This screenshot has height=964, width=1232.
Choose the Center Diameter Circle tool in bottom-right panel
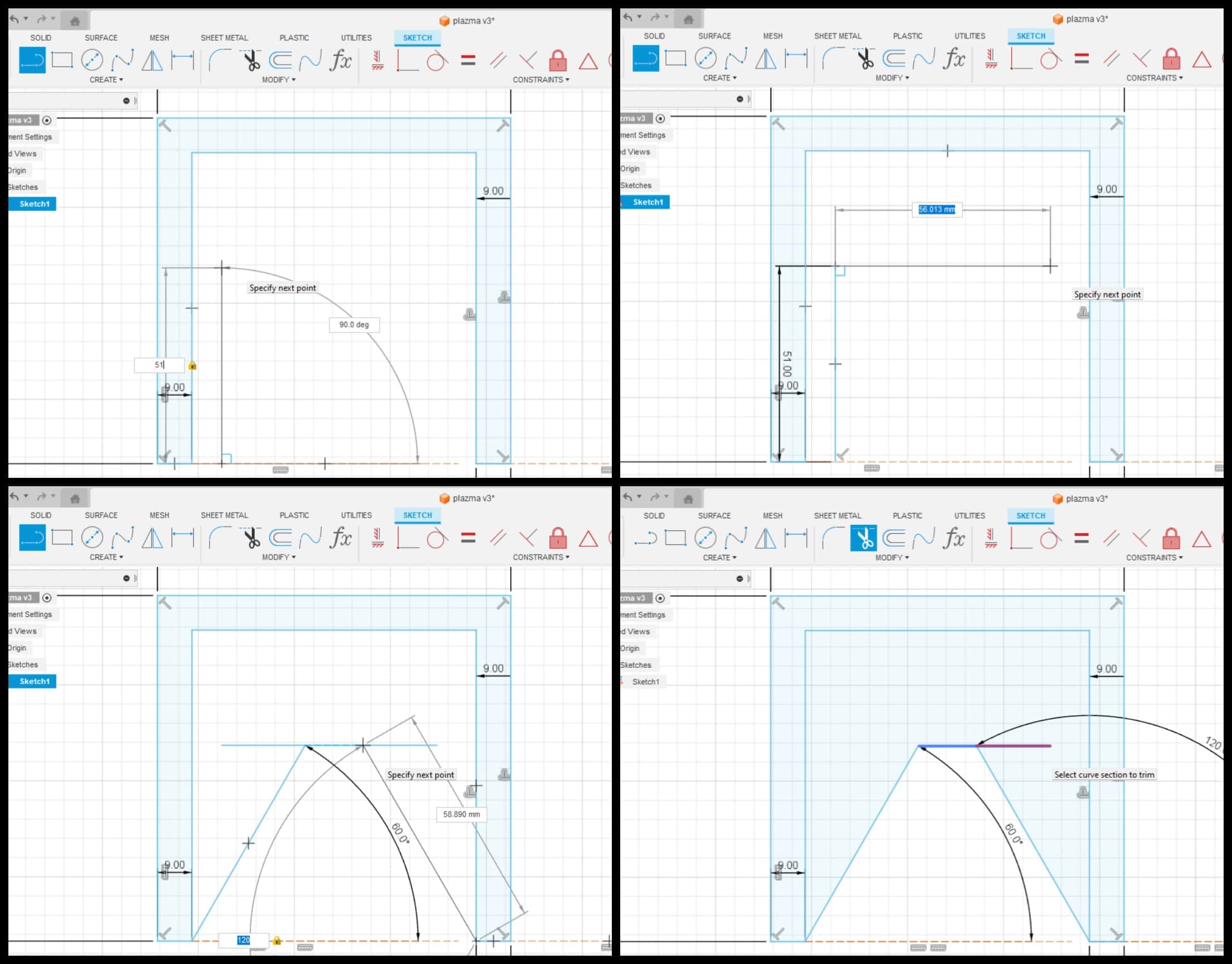[705, 538]
